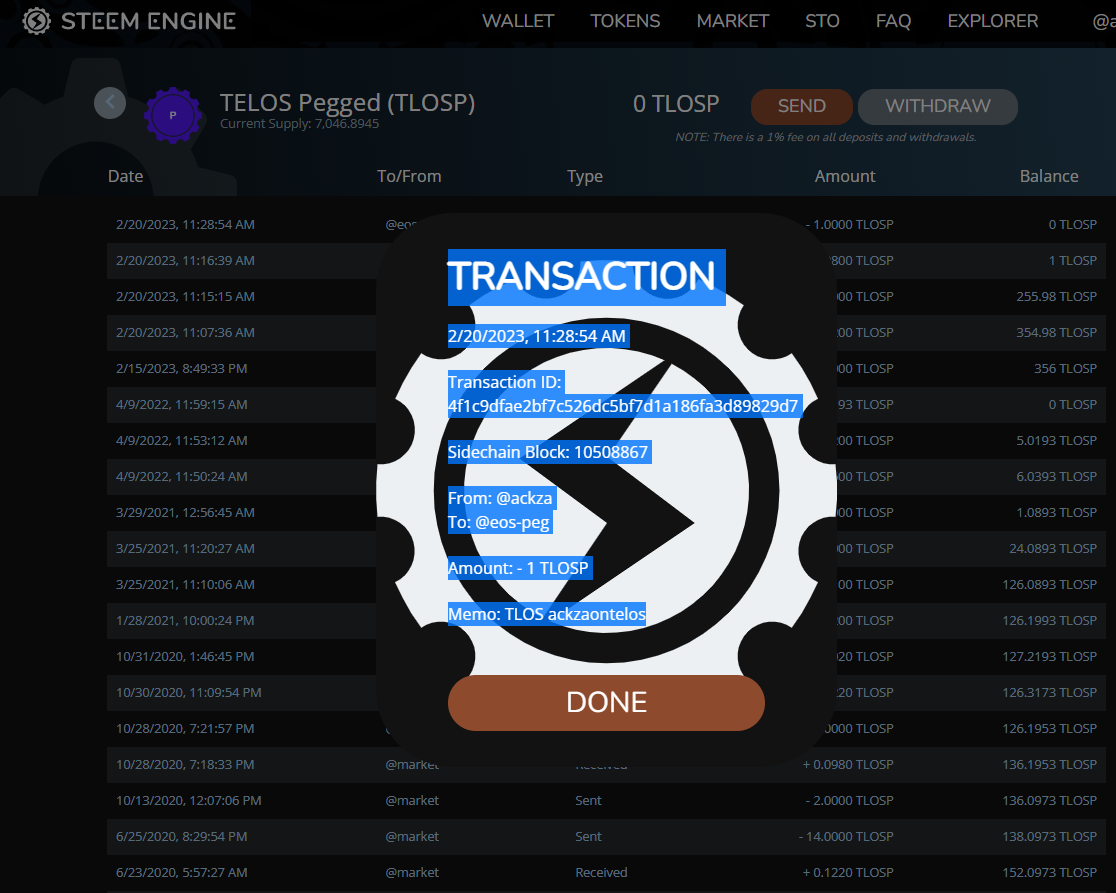The image size is (1116, 893).
Task: Click the - 2.0000 TLOSP amount
Action: tap(850, 800)
